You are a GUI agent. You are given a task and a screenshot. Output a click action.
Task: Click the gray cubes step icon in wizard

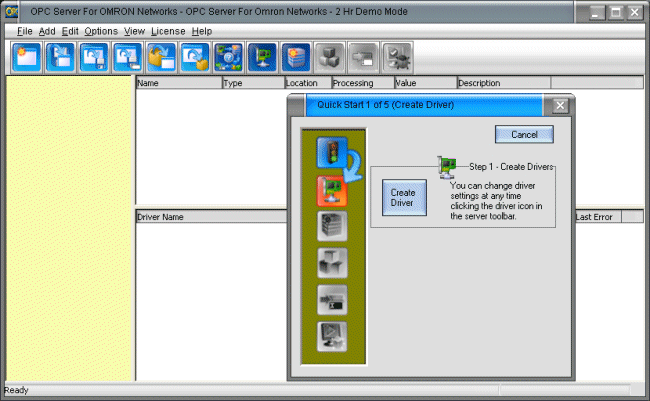[x=332, y=263]
